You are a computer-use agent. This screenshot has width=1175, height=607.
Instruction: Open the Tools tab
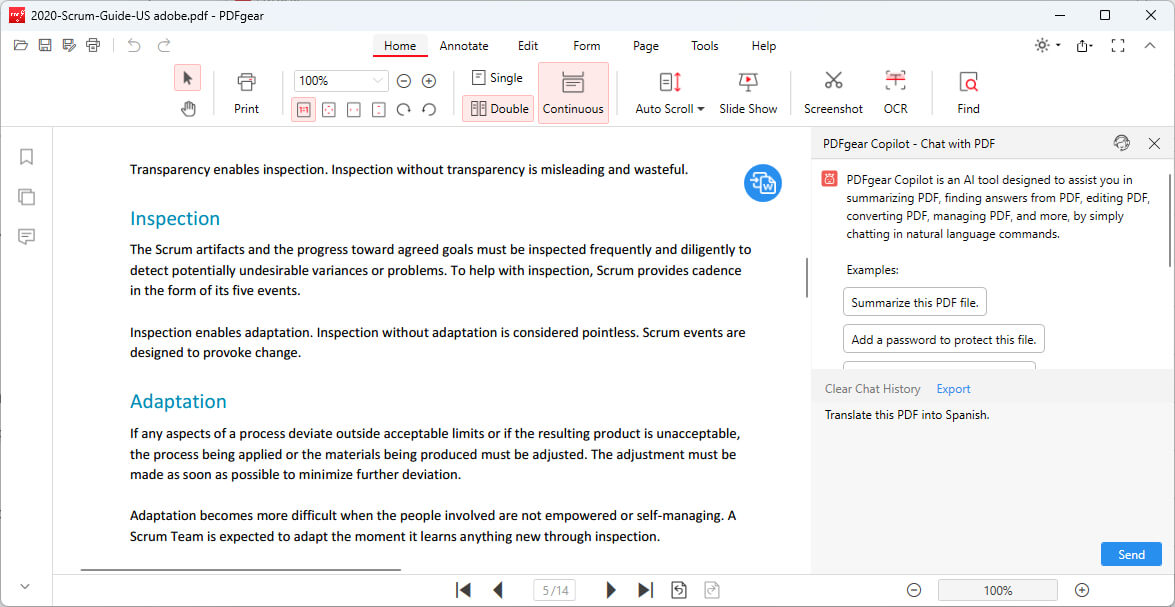(705, 46)
